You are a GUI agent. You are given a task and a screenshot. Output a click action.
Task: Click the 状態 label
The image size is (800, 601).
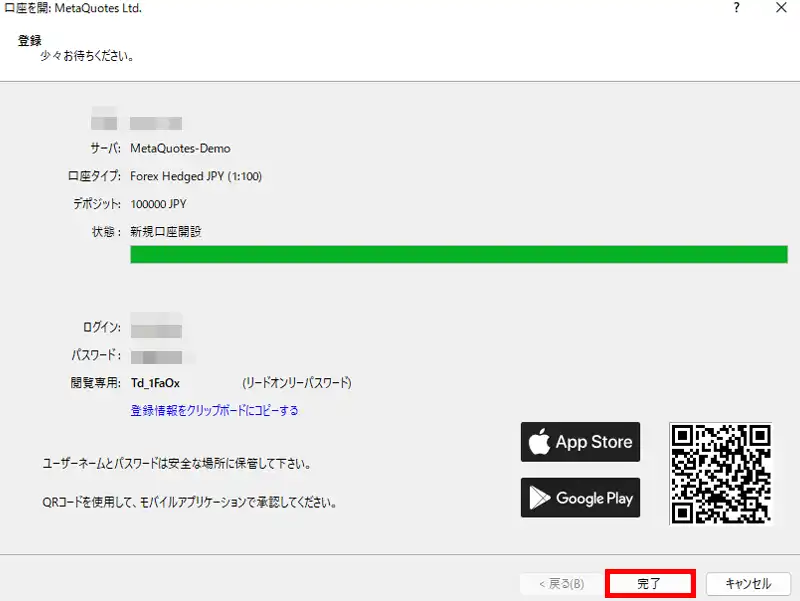(x=107, y=232)
